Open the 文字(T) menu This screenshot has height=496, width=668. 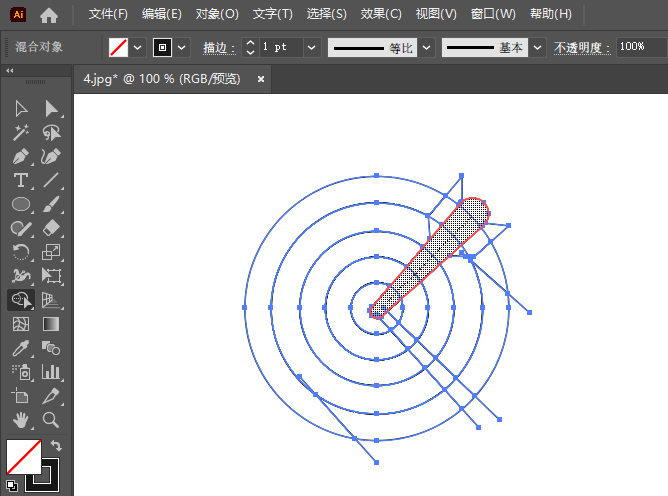pyautogui.click(x=273, y=14)
